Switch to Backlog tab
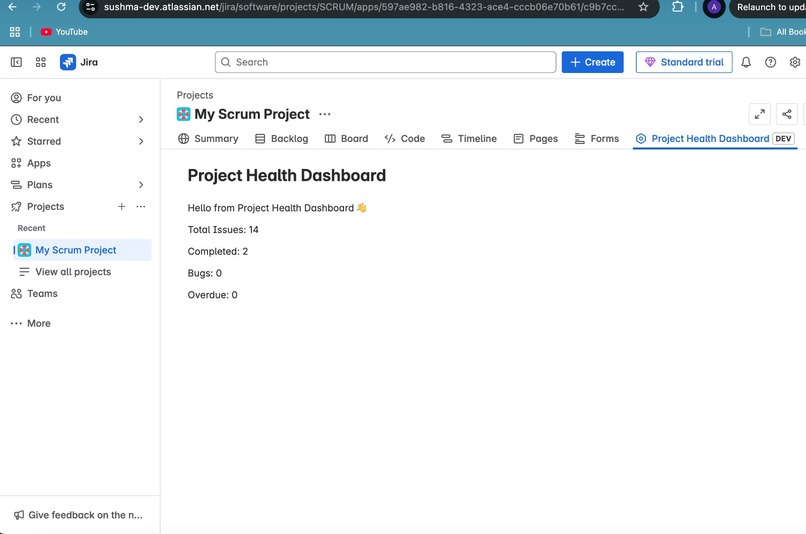Screen dimensions: 806x534 [282, 139]
